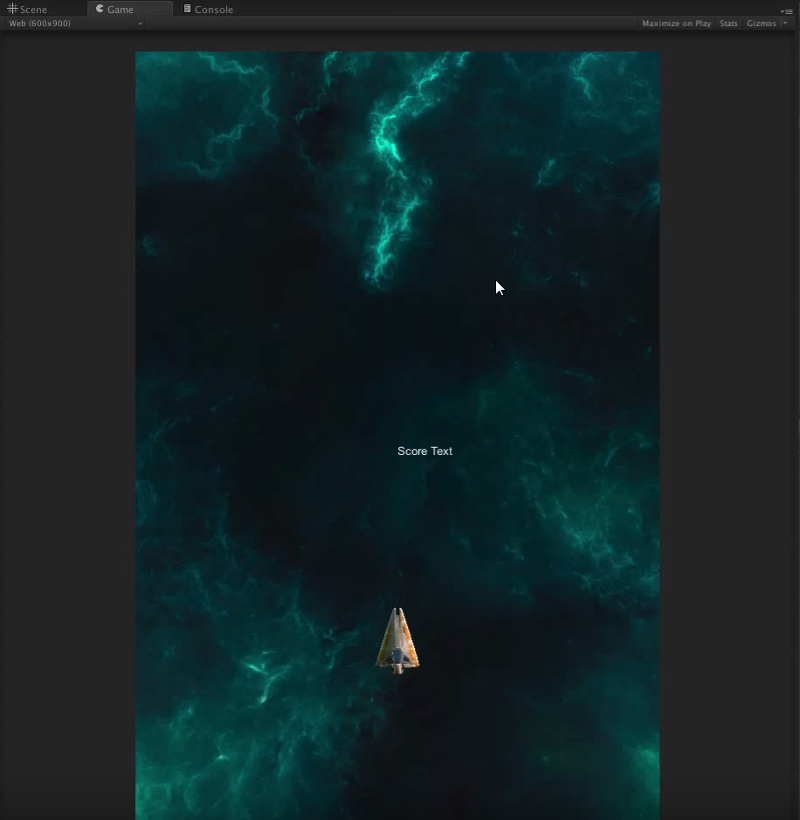Toggle the Stats overlay
This screenshot has height=820, width=800.
(x=728, y=23)
